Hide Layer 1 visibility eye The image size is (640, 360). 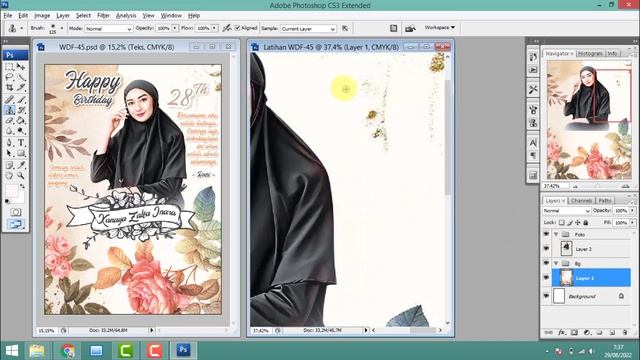(546, 278)
